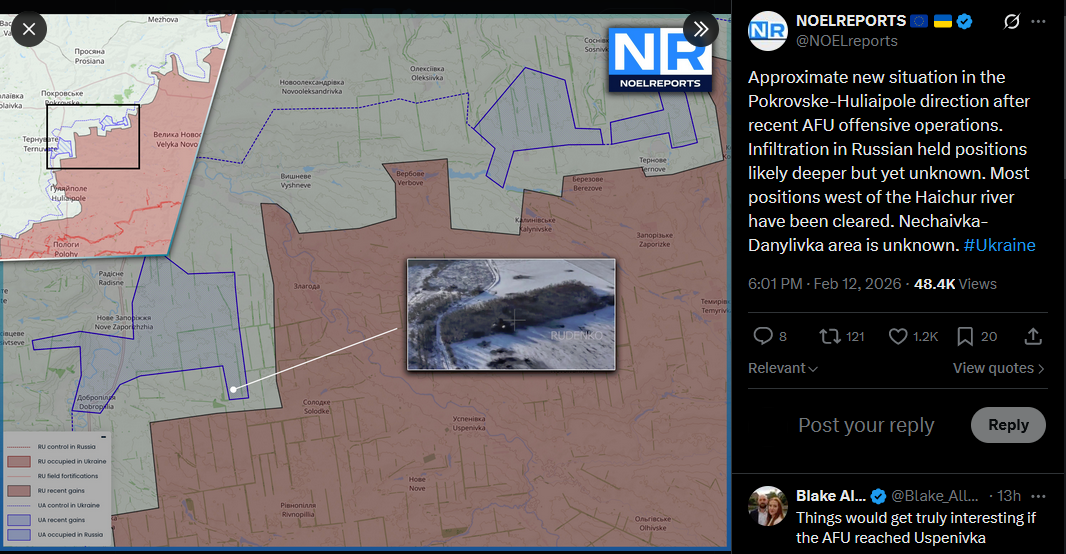Viewport: 1066px width, 554px height.
Task: Click the Huliaipole label in inset map
Action: [x=69, y=193]
